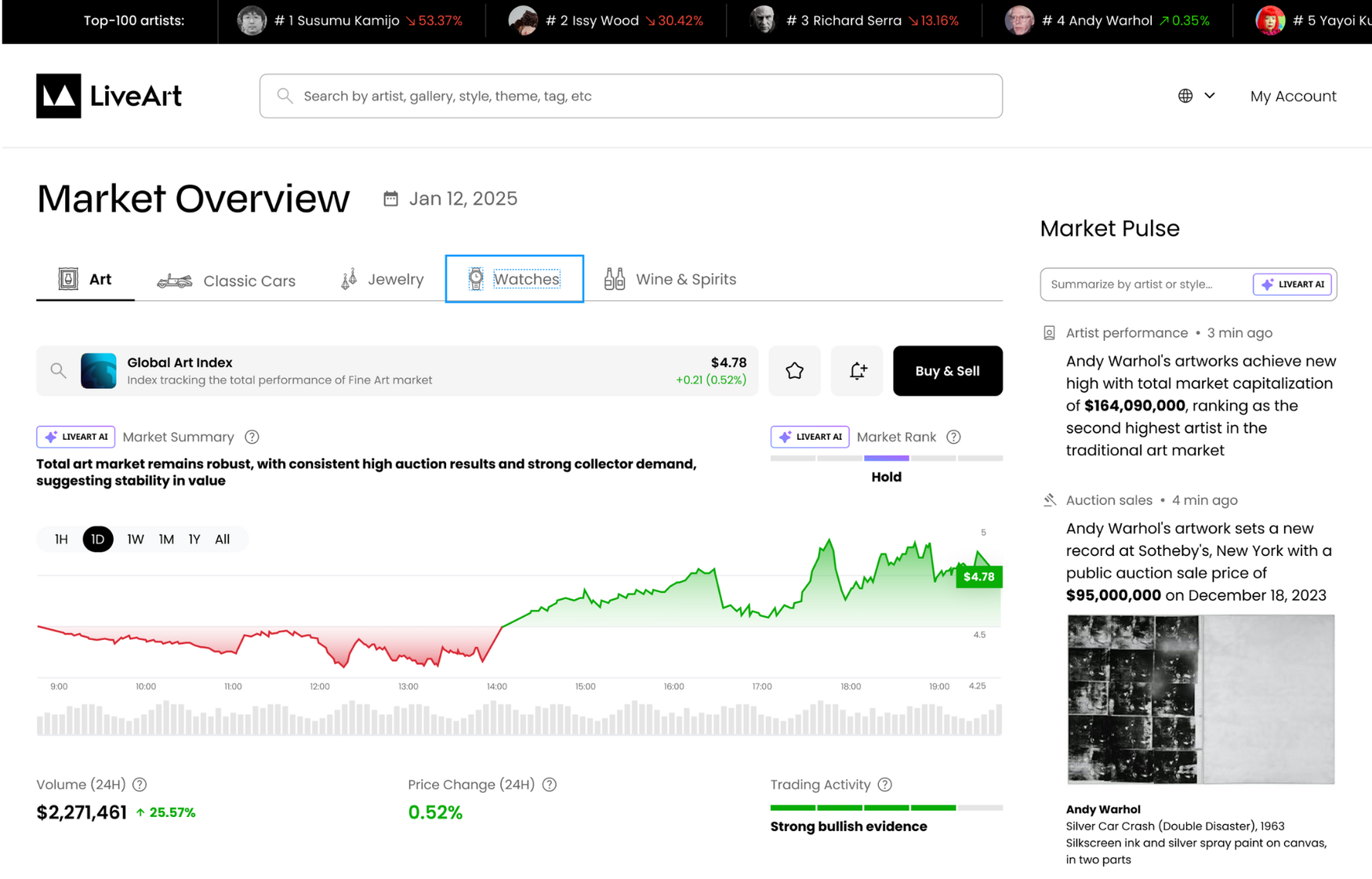
Task: Click the "Global Art Index" title text
Action: click(180, 362)
